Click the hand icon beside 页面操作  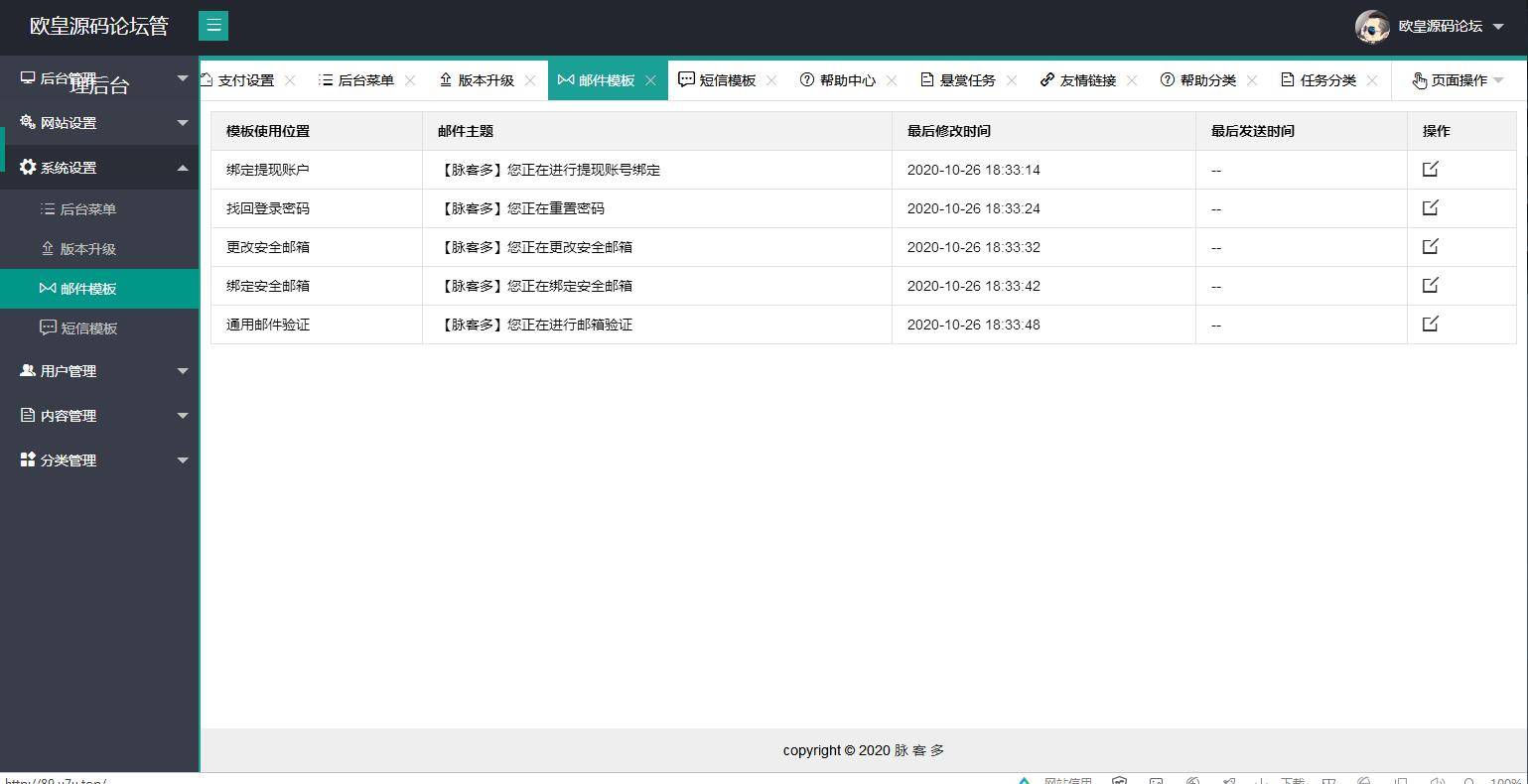1420,80
